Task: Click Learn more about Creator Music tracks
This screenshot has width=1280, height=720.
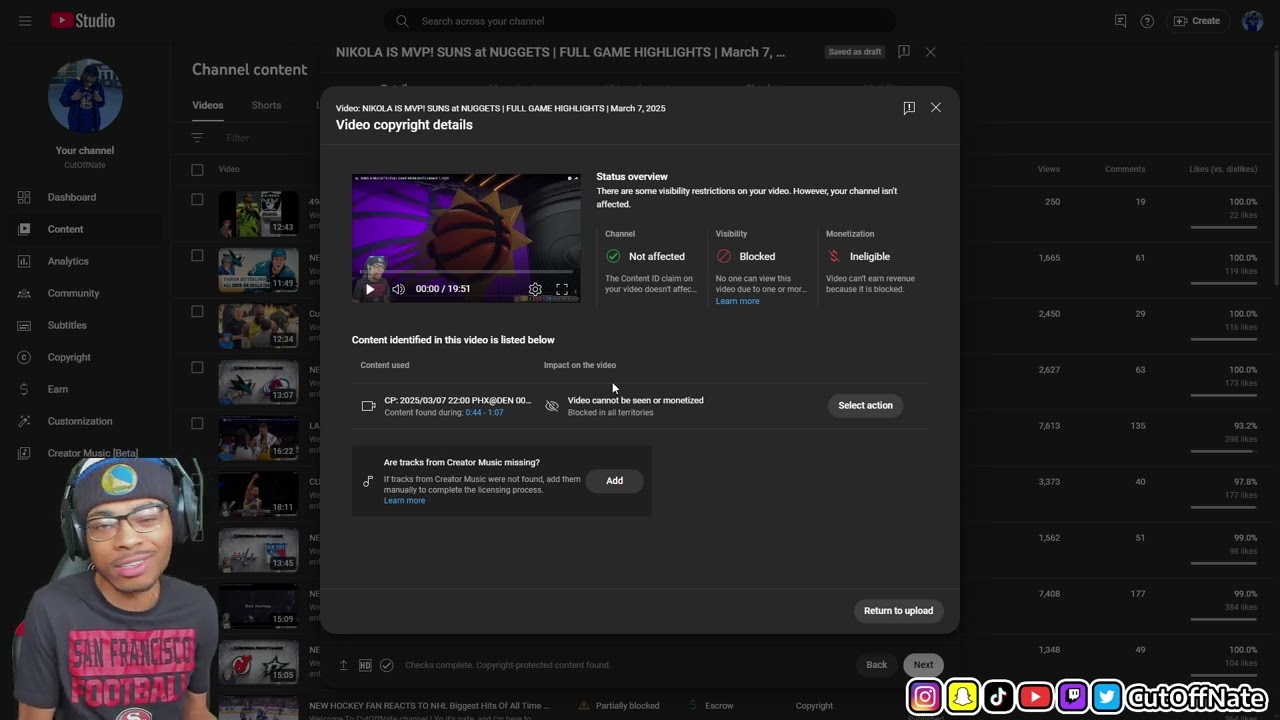Action: tap(404, 500)
